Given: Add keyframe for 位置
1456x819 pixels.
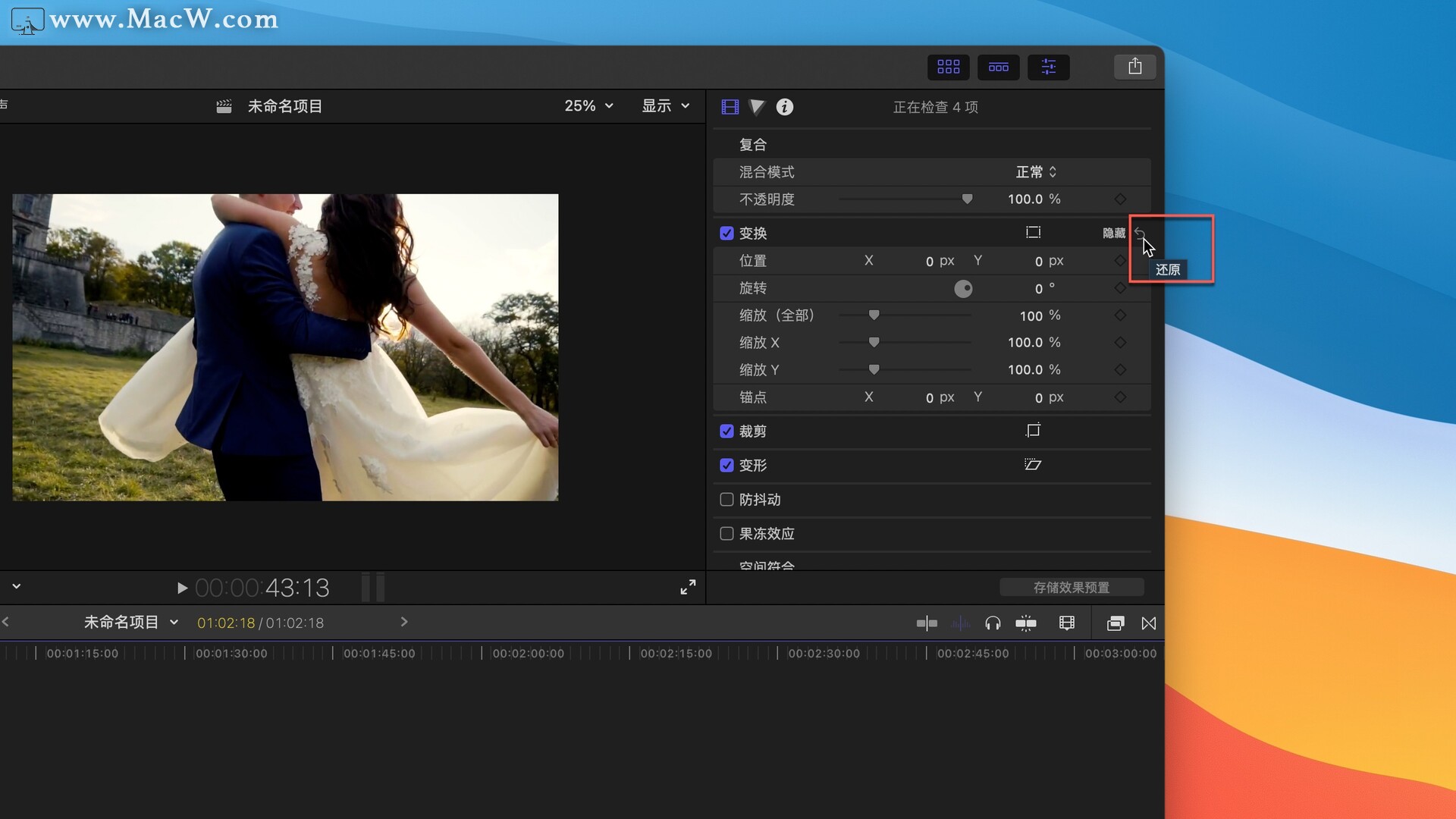Looking at the screenshot, I should (1120, 261).
